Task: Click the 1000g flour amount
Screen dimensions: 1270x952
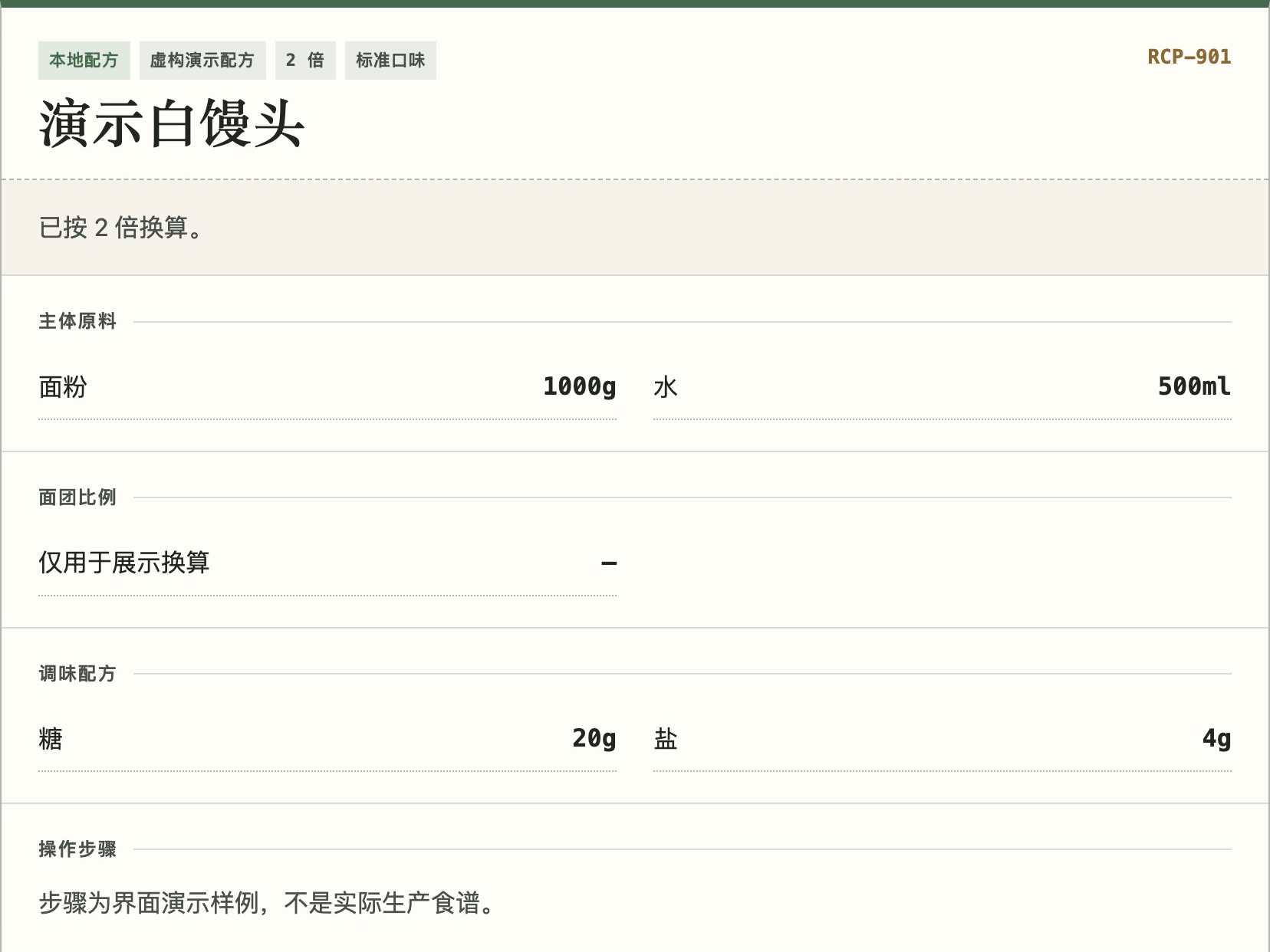Action: [x=579, y=386]
